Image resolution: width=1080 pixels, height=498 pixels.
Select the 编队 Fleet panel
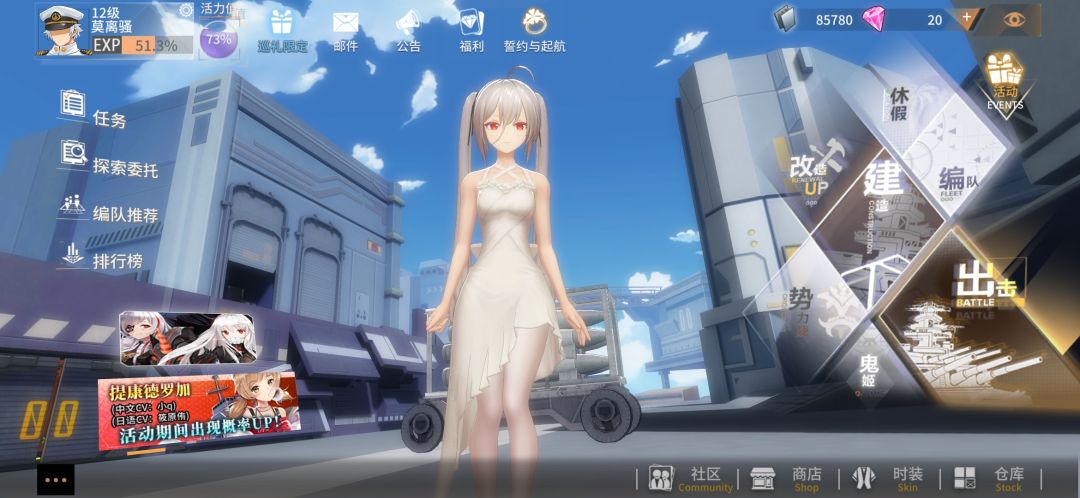(957, 157)
